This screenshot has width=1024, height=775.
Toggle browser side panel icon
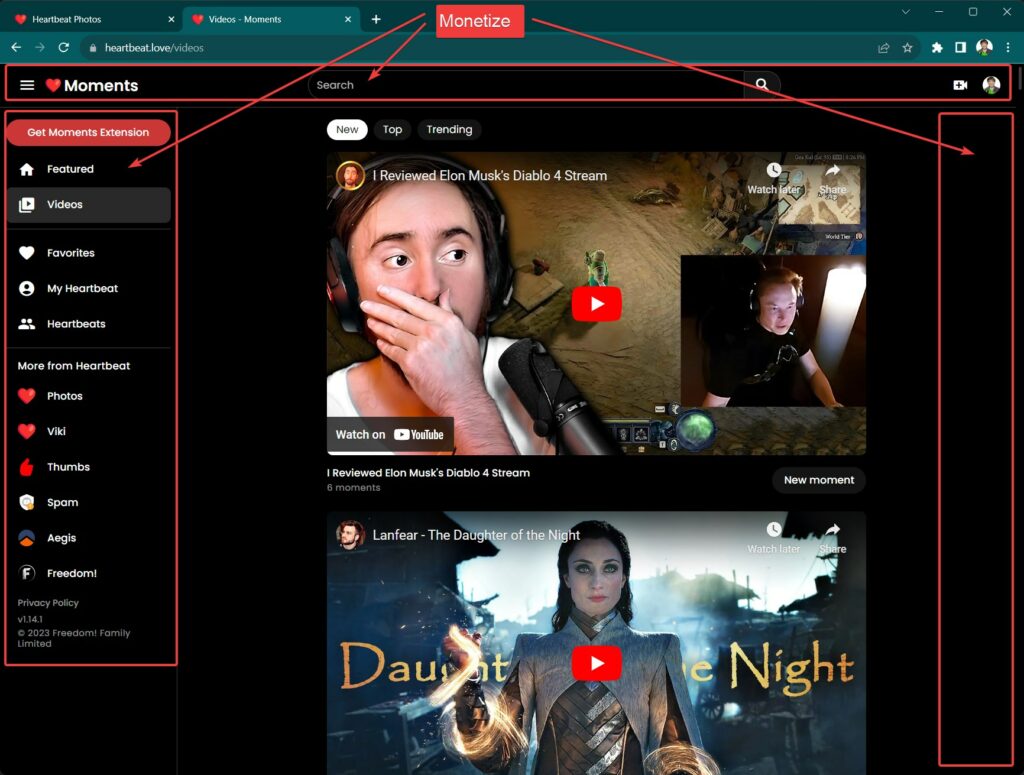[x=961, y=48]
